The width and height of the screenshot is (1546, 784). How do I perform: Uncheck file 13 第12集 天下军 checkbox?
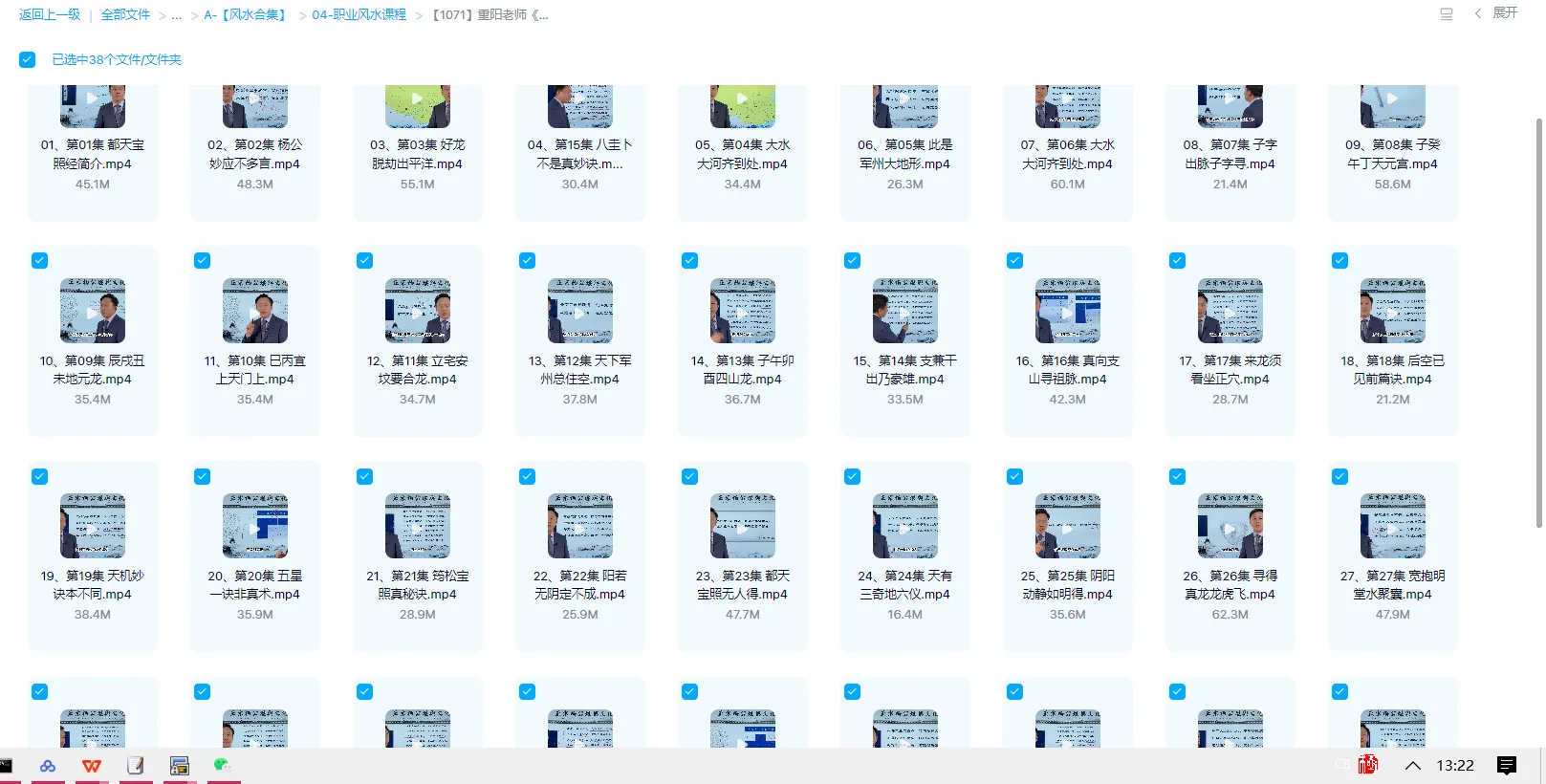click(x=528, y=261)
